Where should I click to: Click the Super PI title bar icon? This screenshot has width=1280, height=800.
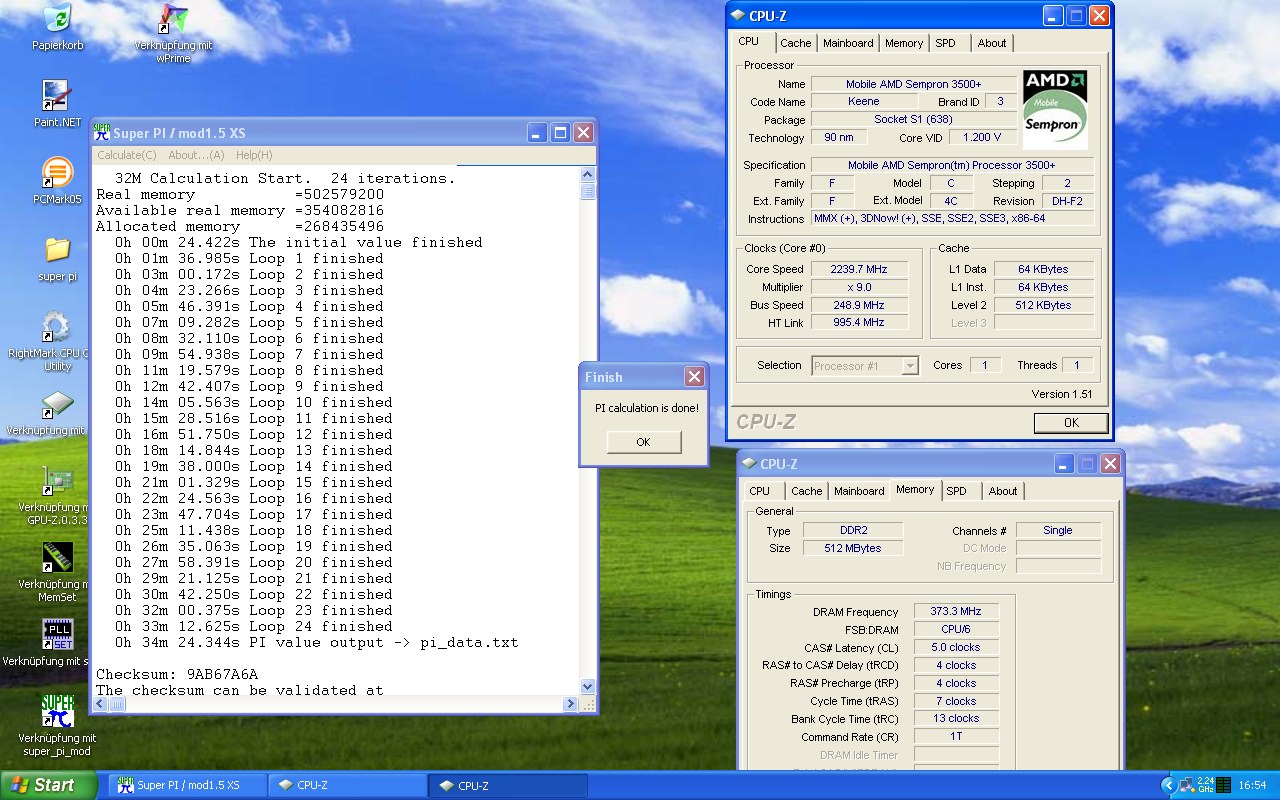coord(102,132)
